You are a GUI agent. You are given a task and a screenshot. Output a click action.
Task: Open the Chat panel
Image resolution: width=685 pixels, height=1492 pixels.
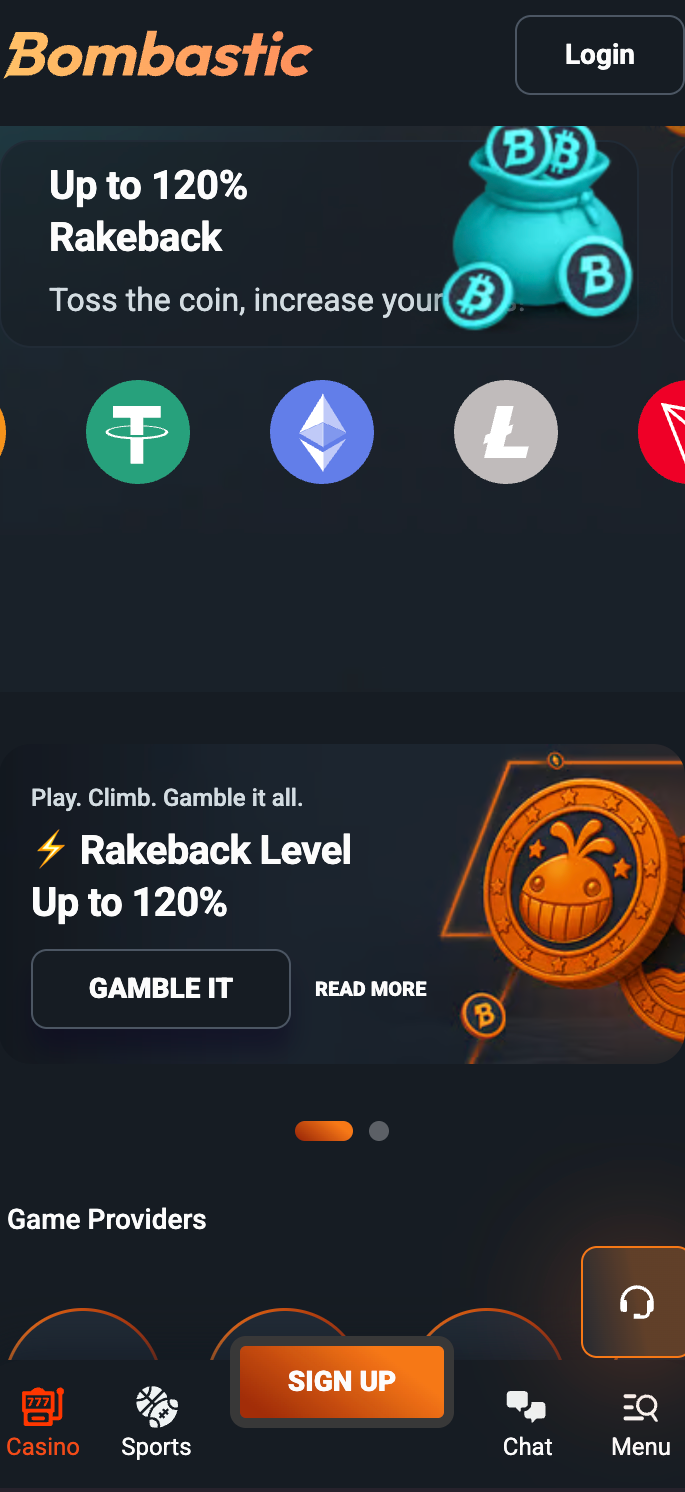[x=527, y=1424]
